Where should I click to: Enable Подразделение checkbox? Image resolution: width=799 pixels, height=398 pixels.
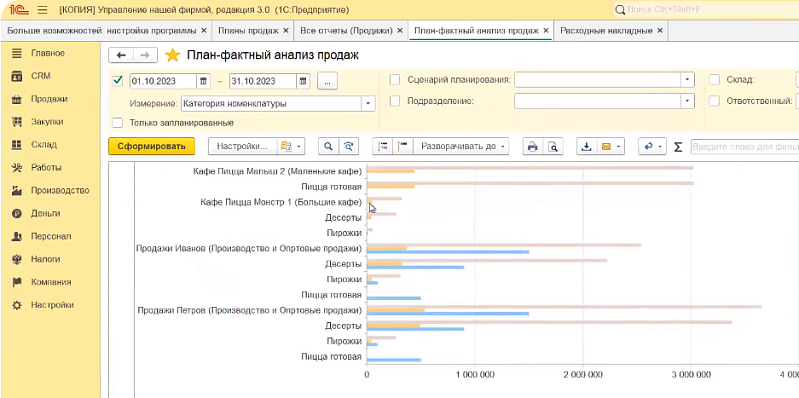[x=395, y=101]
